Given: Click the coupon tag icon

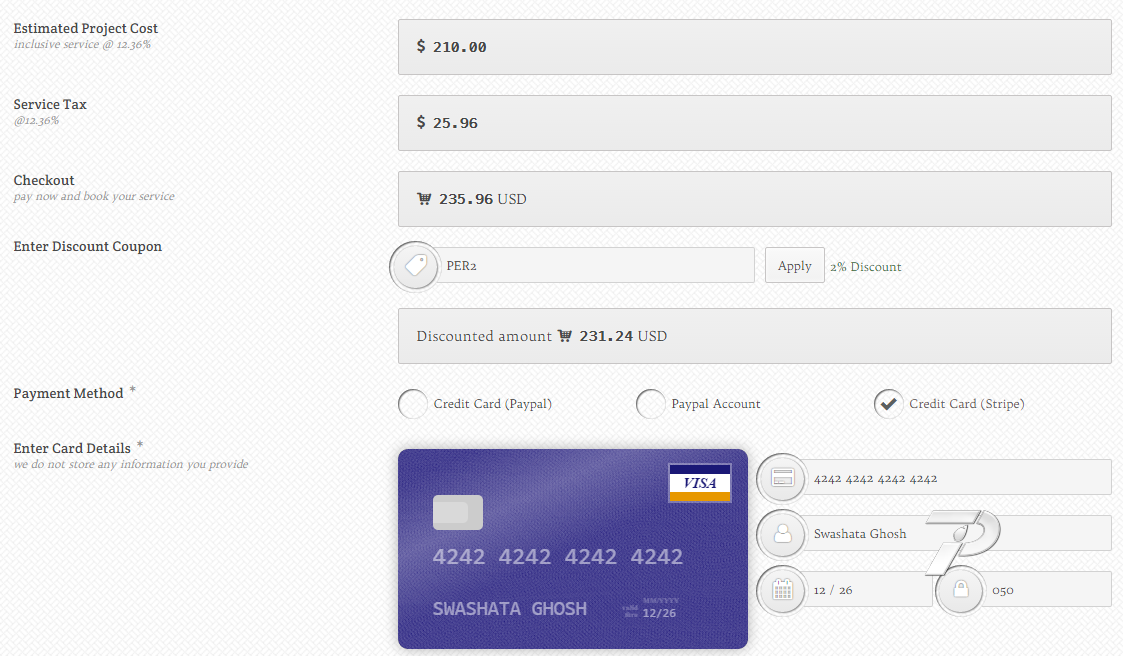Looking at the screenshot, I should pyautogui.click(x=415, y=266).
